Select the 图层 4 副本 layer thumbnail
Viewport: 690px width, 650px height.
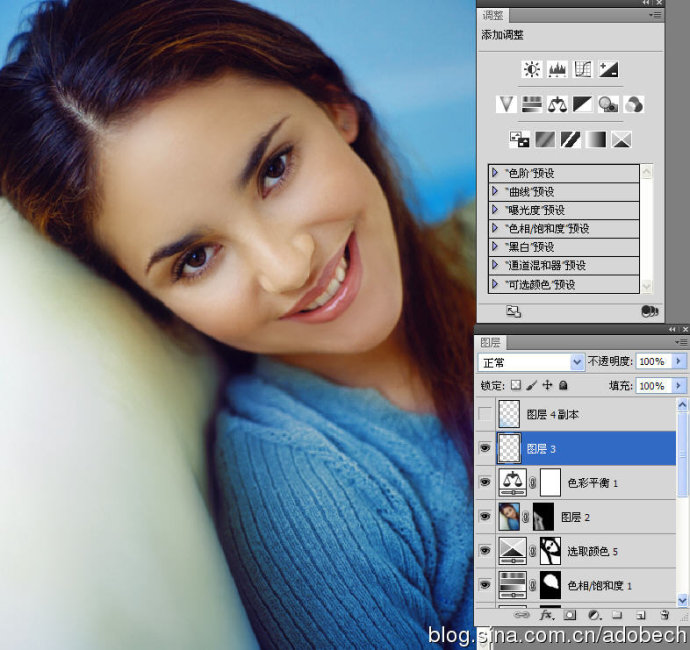click(509, 414)
